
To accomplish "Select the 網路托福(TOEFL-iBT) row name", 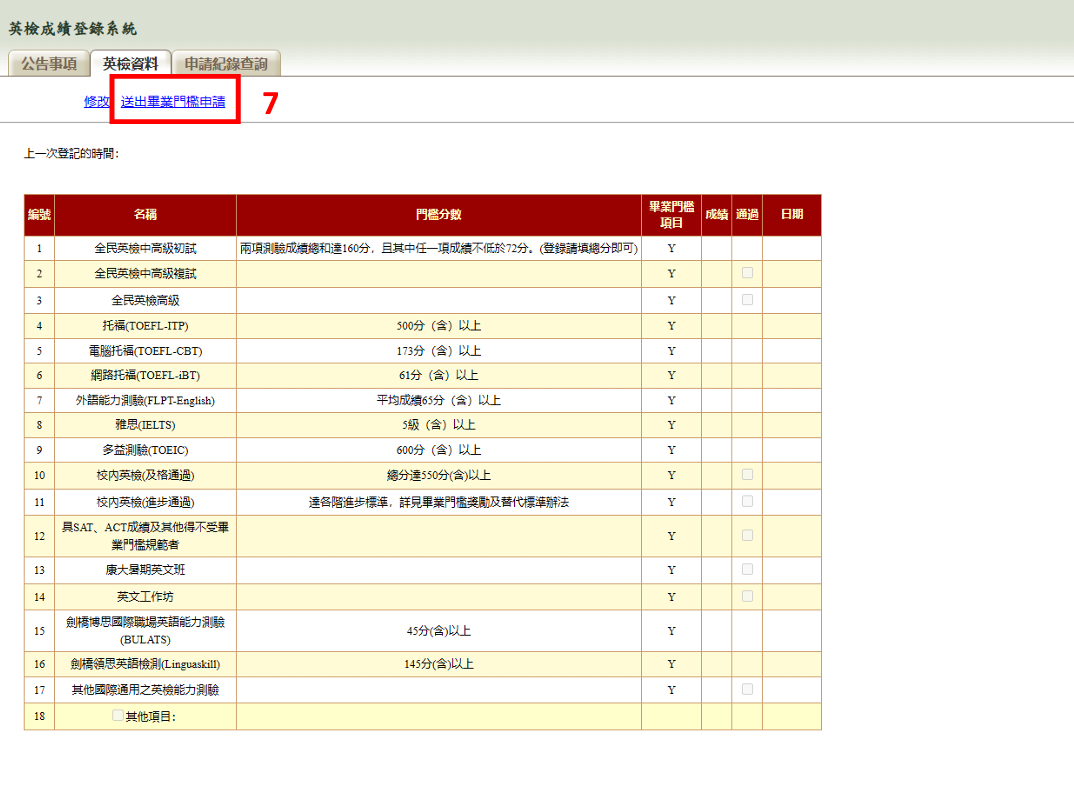I will click(x=145, y=375).
